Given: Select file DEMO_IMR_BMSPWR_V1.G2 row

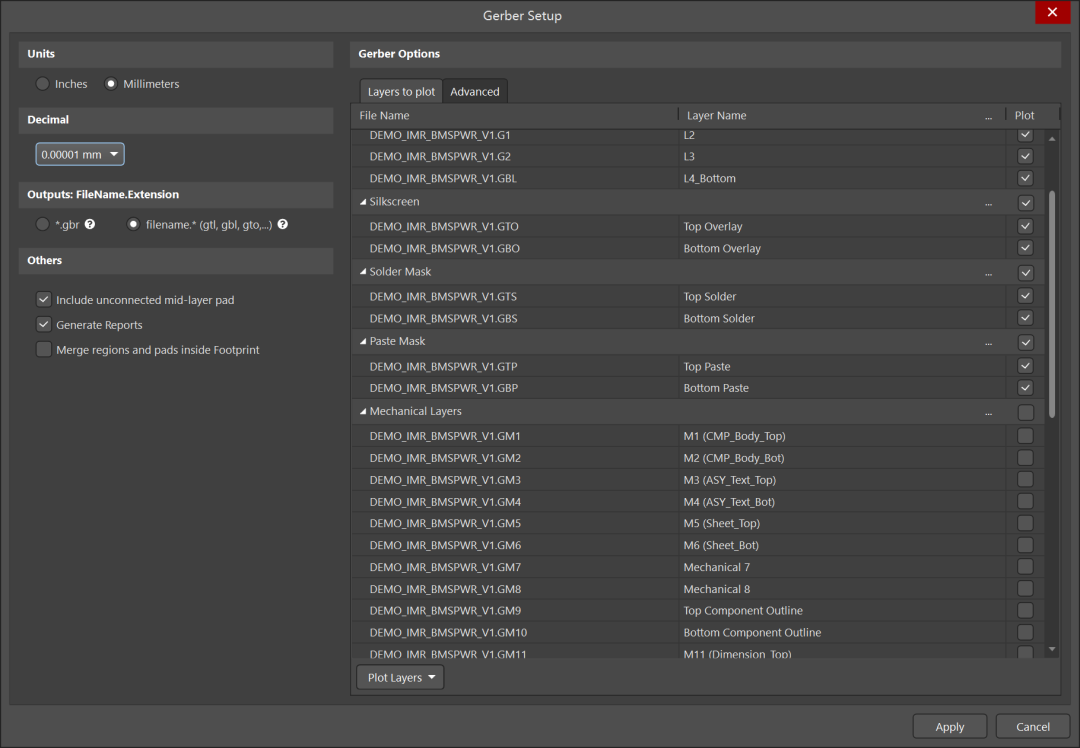Looking at the screenshot, I should 698,156.
